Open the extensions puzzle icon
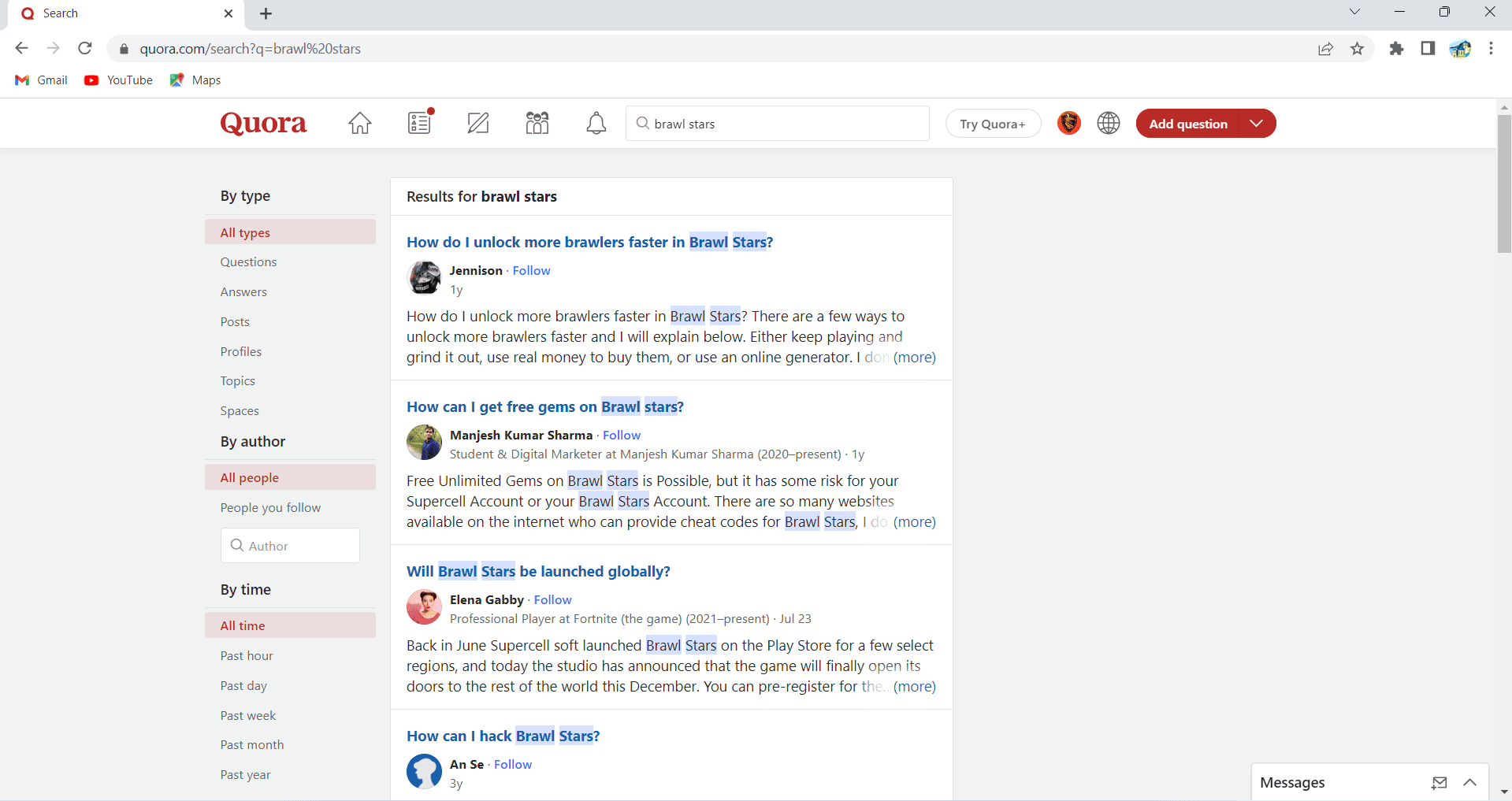The height and width of the screenshot is (801, 1512). [x=1396, y=49]
